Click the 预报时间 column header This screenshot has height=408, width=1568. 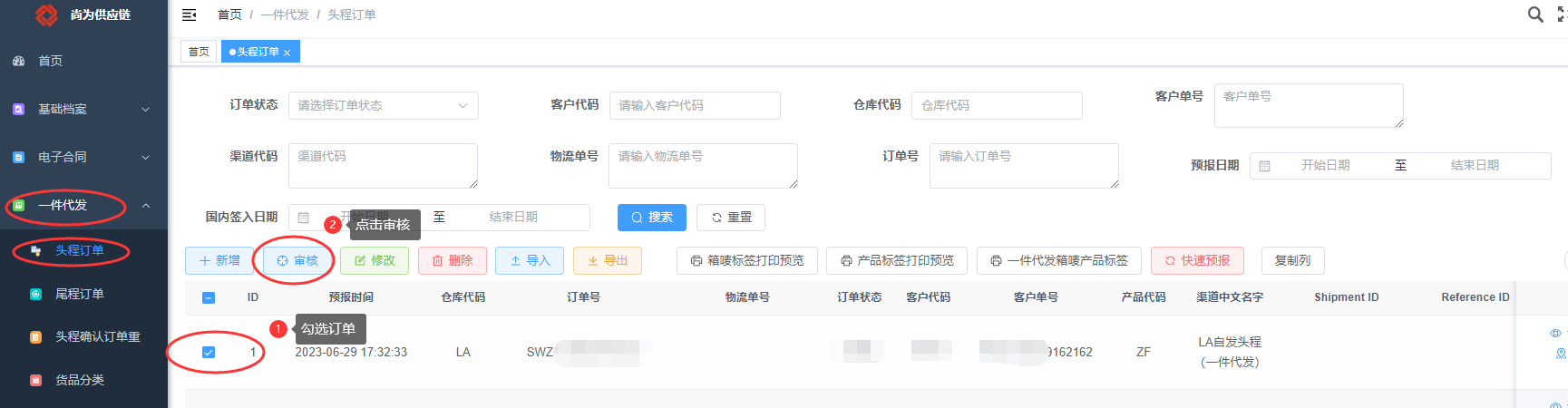click(x=351, y=297)
